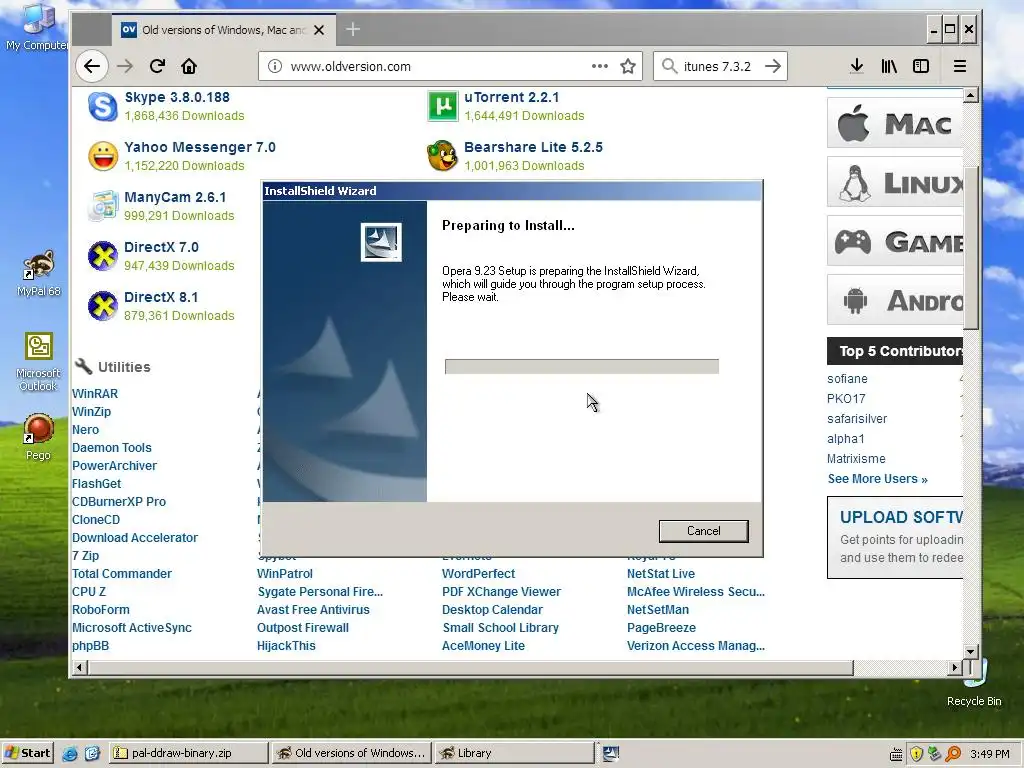Image resolution: width=1024 pixels, height=768 pixels.
Task: Open the Total Commander link
Action: [x=121, y=574]
